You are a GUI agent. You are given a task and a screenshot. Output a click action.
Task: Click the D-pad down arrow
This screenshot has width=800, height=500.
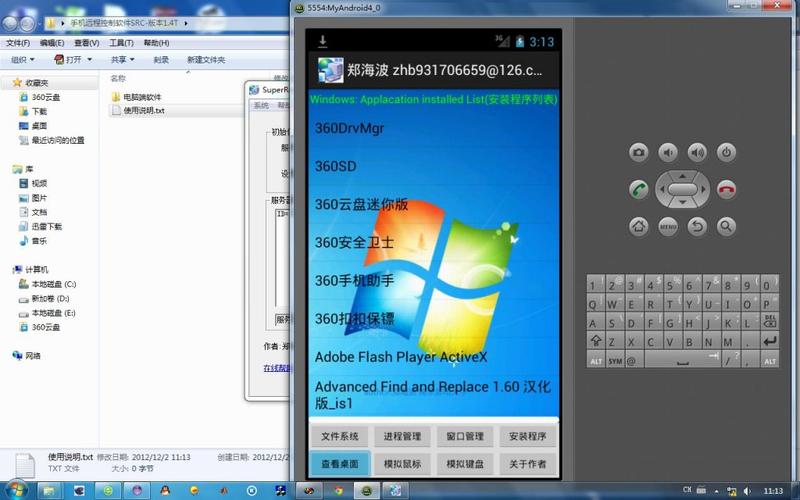click(x=682, y=203)
